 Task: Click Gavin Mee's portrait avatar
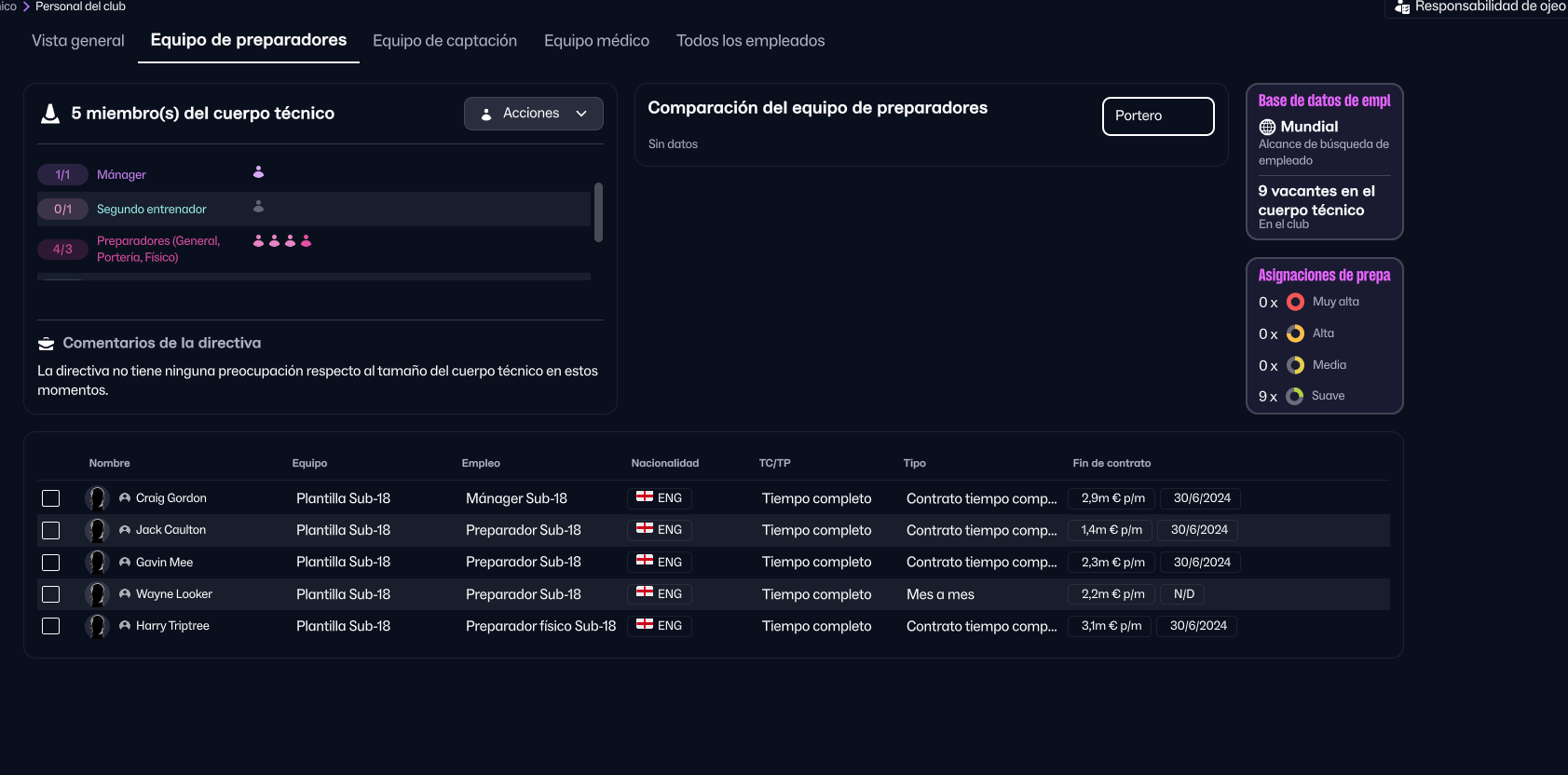pos(97,562)
